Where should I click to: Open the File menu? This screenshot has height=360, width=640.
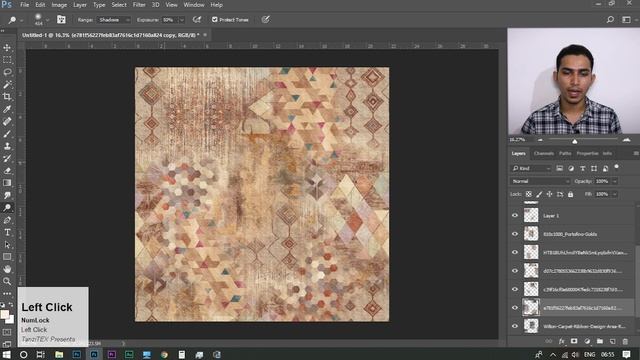(x=24, y=5)
